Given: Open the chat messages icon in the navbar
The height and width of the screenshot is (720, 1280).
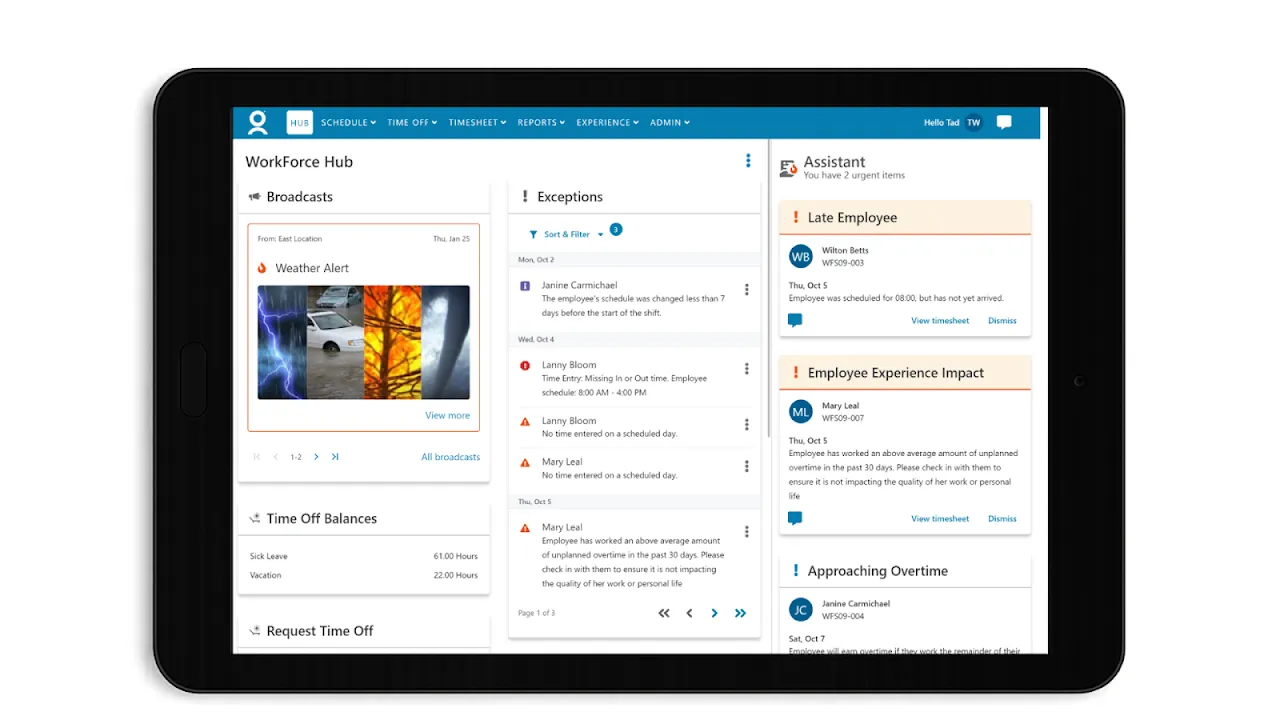Looking at the screenshot, I should 1004,123.
